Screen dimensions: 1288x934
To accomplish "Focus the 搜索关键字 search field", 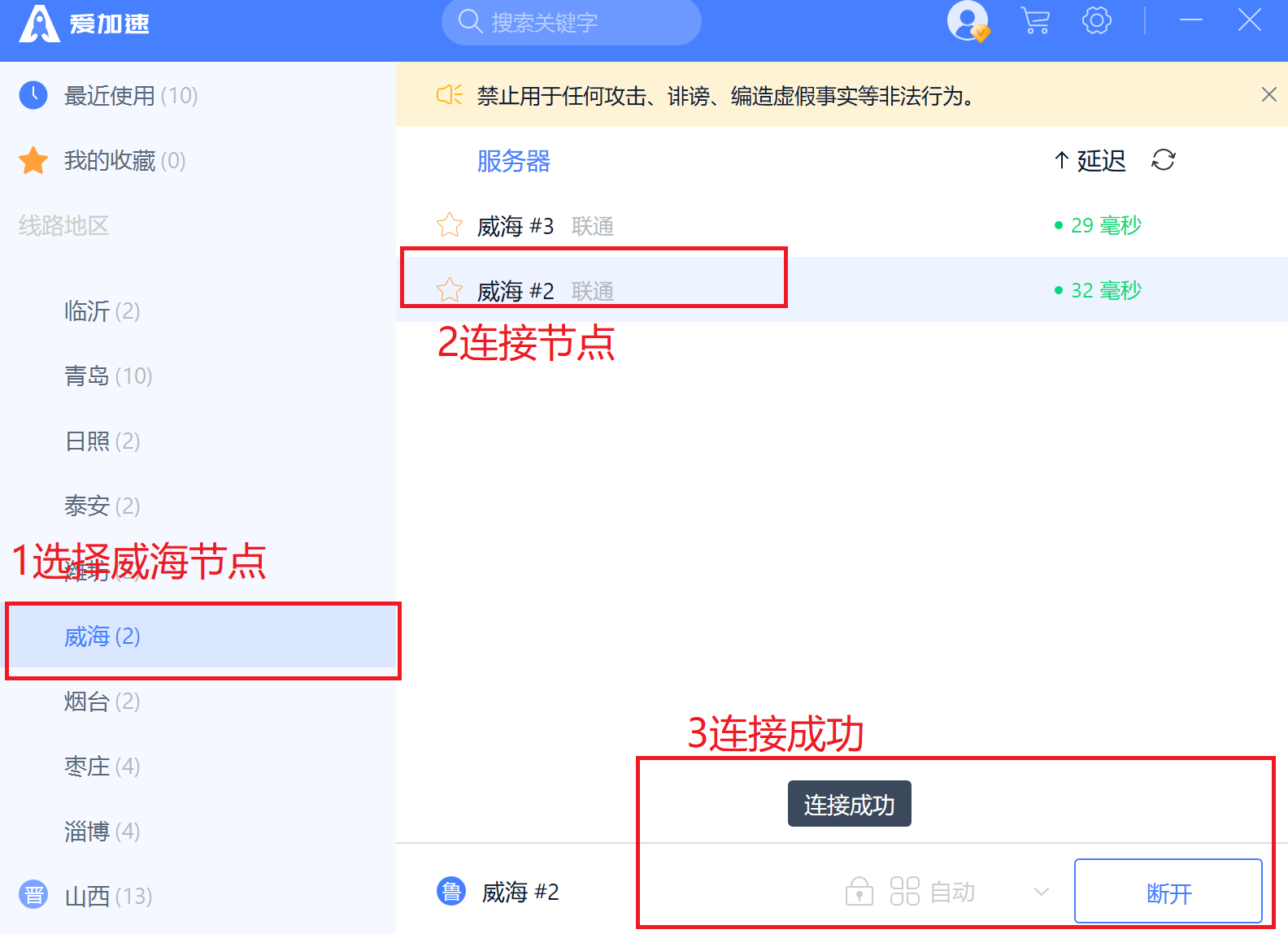I will pos(572,22).
